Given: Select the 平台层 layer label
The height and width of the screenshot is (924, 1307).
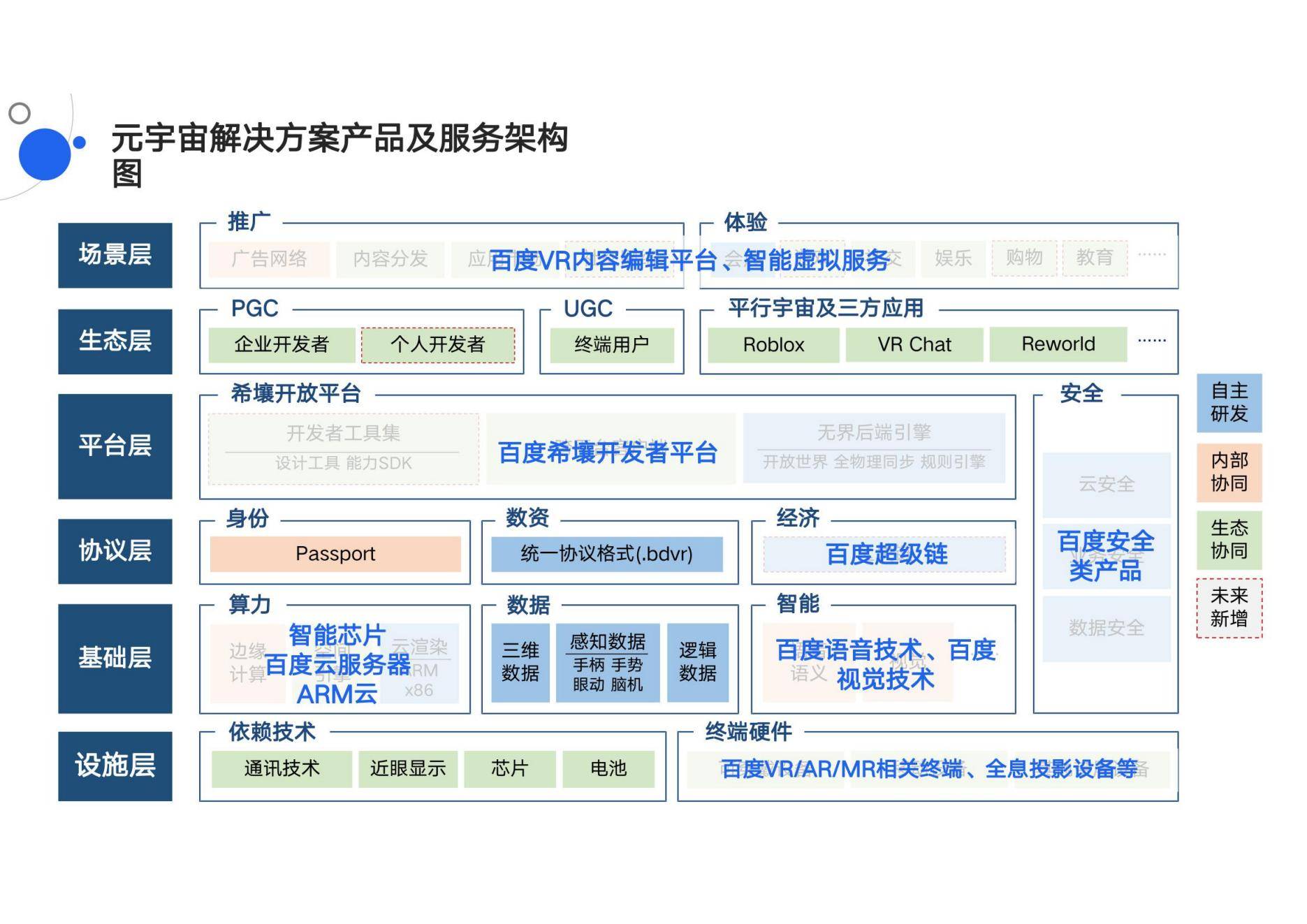Looking at the screenshot, I should pos(115,446).
